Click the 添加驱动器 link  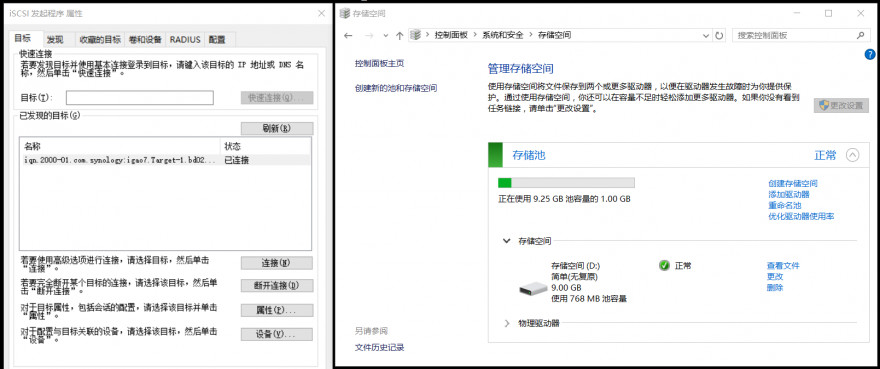pyautogui.click(x=789, y=194)
